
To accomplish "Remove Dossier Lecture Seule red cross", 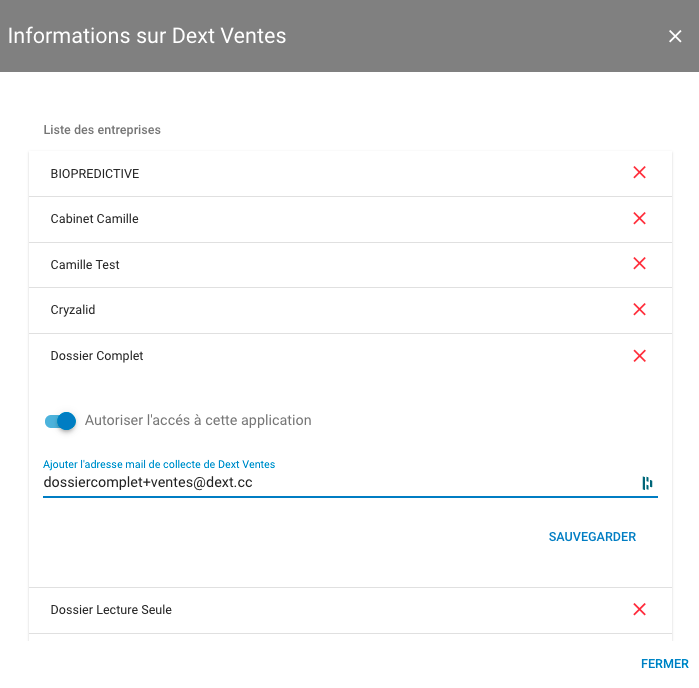I will (x=639, y=609).
